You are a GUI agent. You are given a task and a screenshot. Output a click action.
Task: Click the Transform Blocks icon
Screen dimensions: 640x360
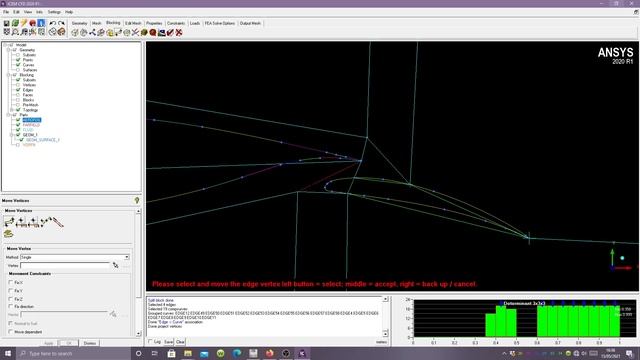click(x=127, y=32)
